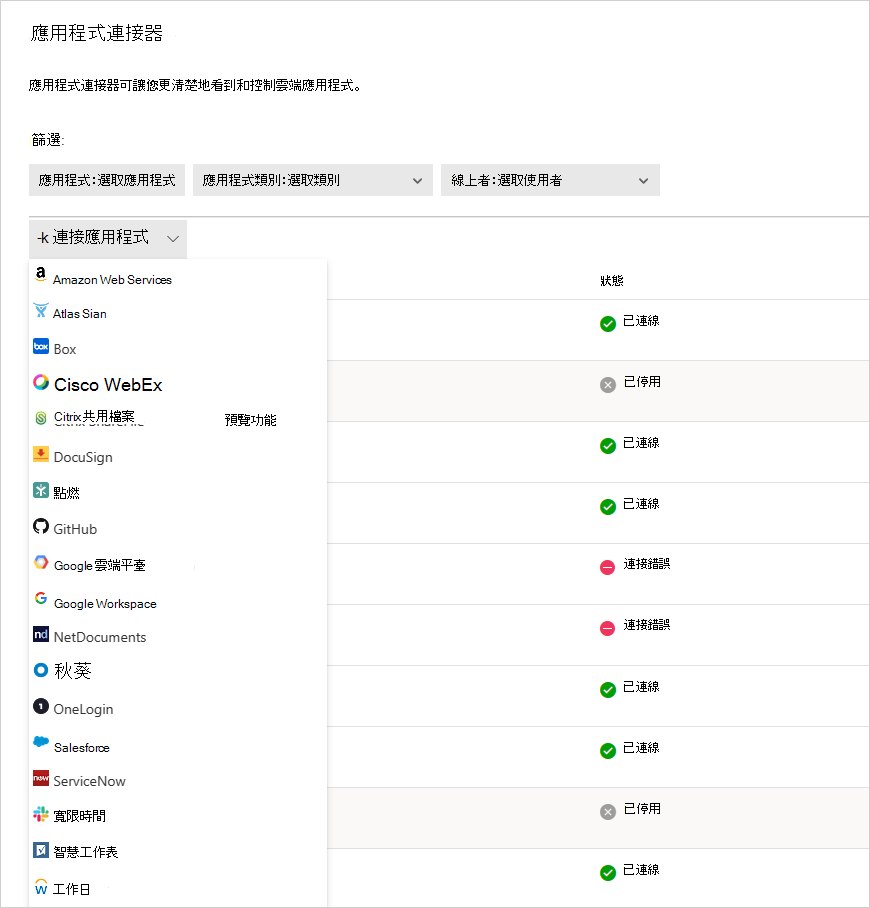The height and width of the screenshot is (908, 870).
Task: Select the Cisco WebEx icon
Action: point(40,383)
